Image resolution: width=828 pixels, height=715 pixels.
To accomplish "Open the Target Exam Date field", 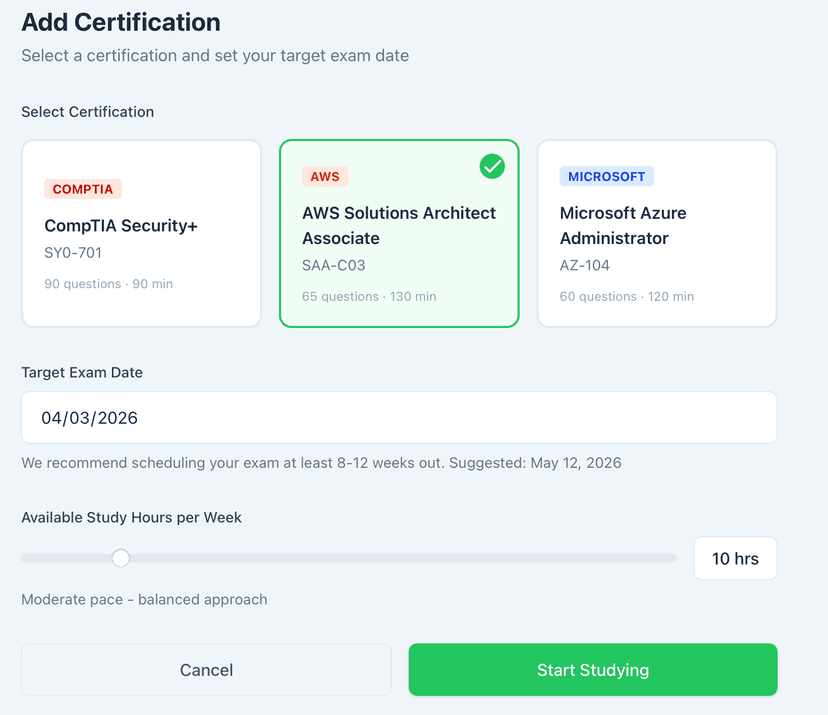I will tap(399, 417).
